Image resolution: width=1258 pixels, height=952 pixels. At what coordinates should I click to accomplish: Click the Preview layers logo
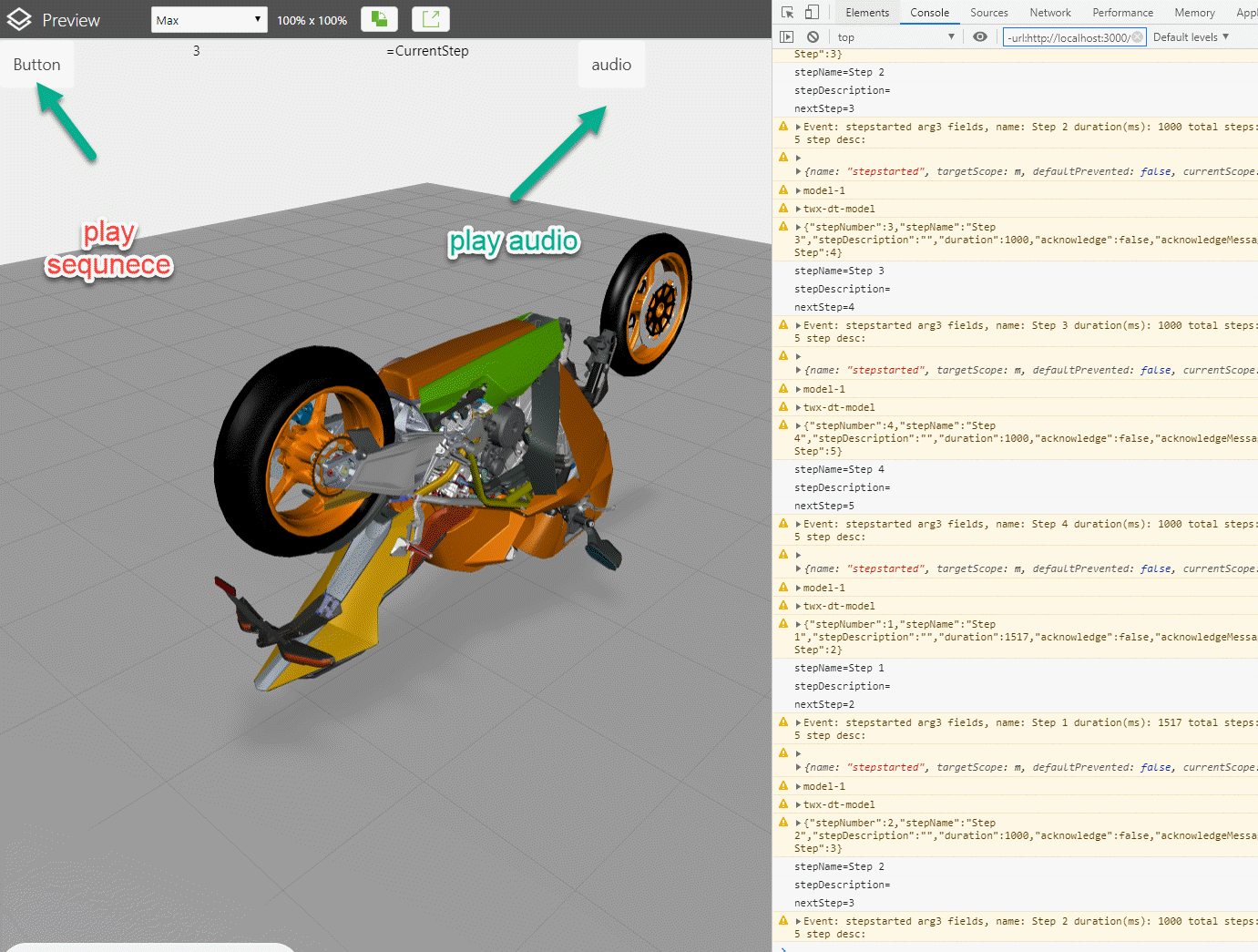pos(18,18)
